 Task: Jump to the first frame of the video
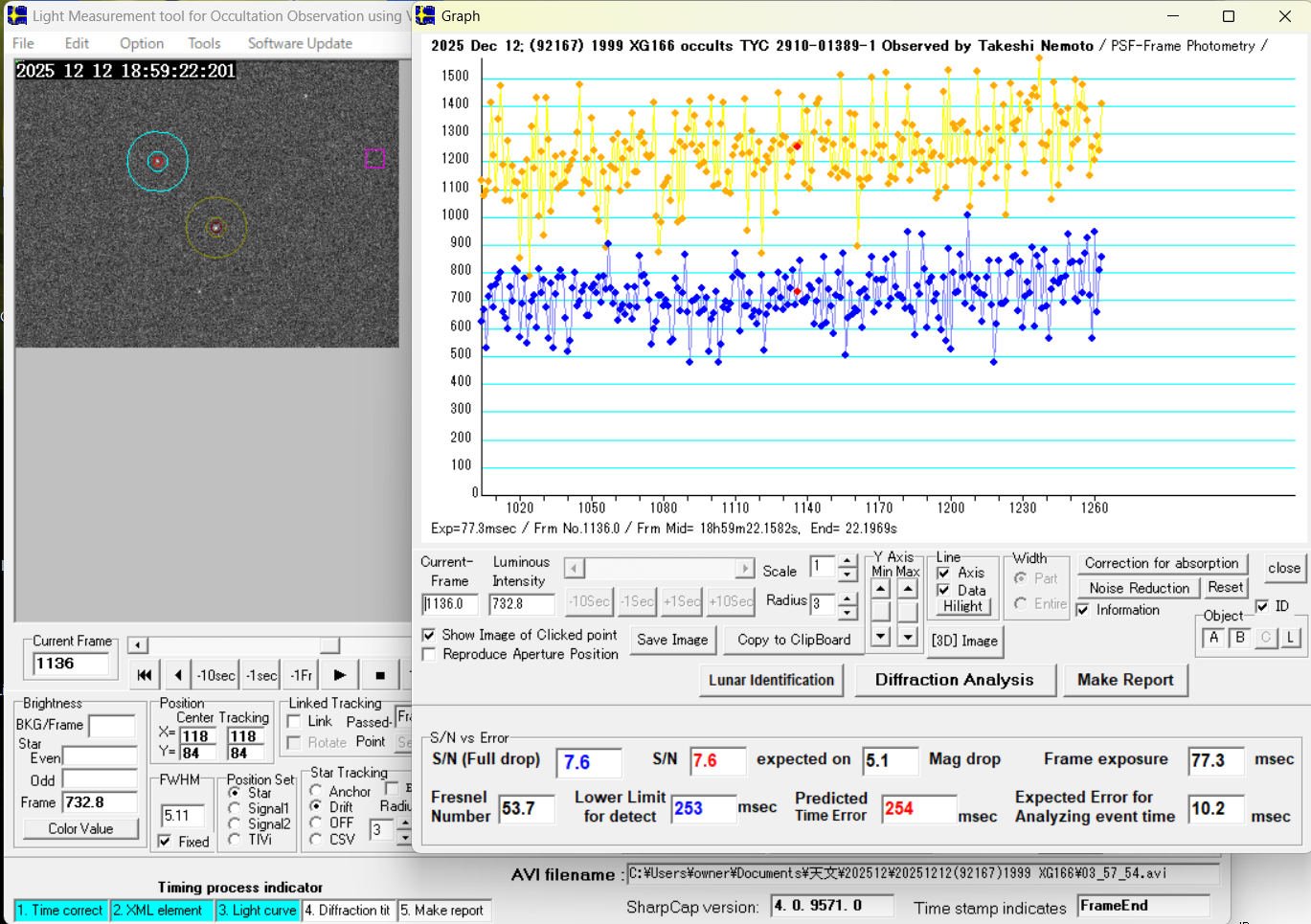pos(144,675)
